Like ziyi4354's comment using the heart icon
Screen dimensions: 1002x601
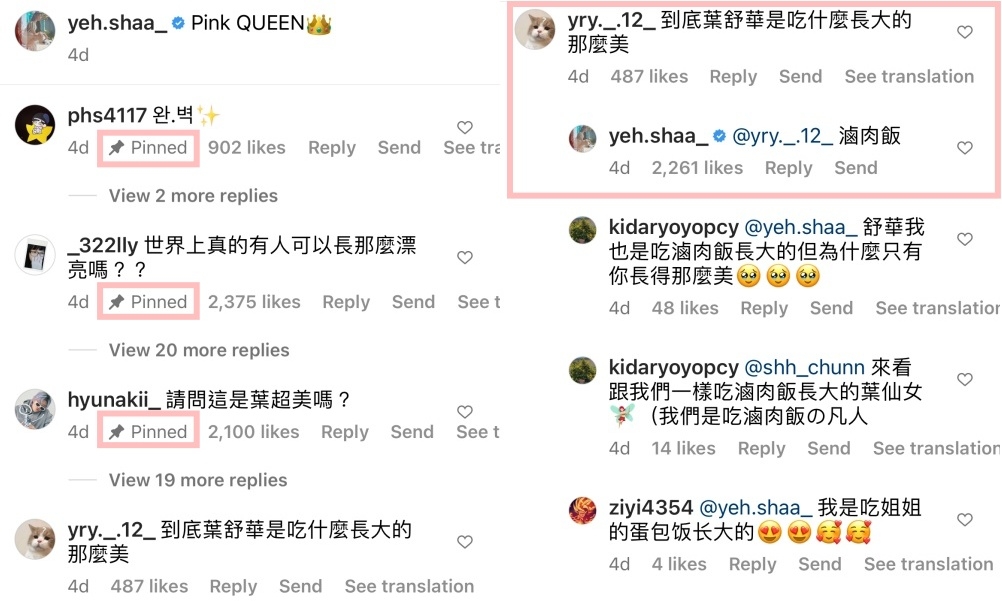point(964,519)
